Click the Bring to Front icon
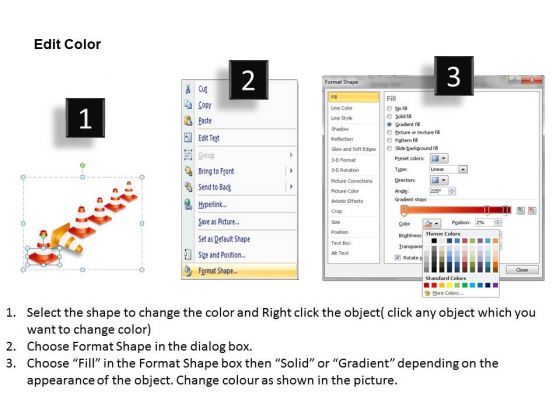560x420 pixels. click(188, 171)
